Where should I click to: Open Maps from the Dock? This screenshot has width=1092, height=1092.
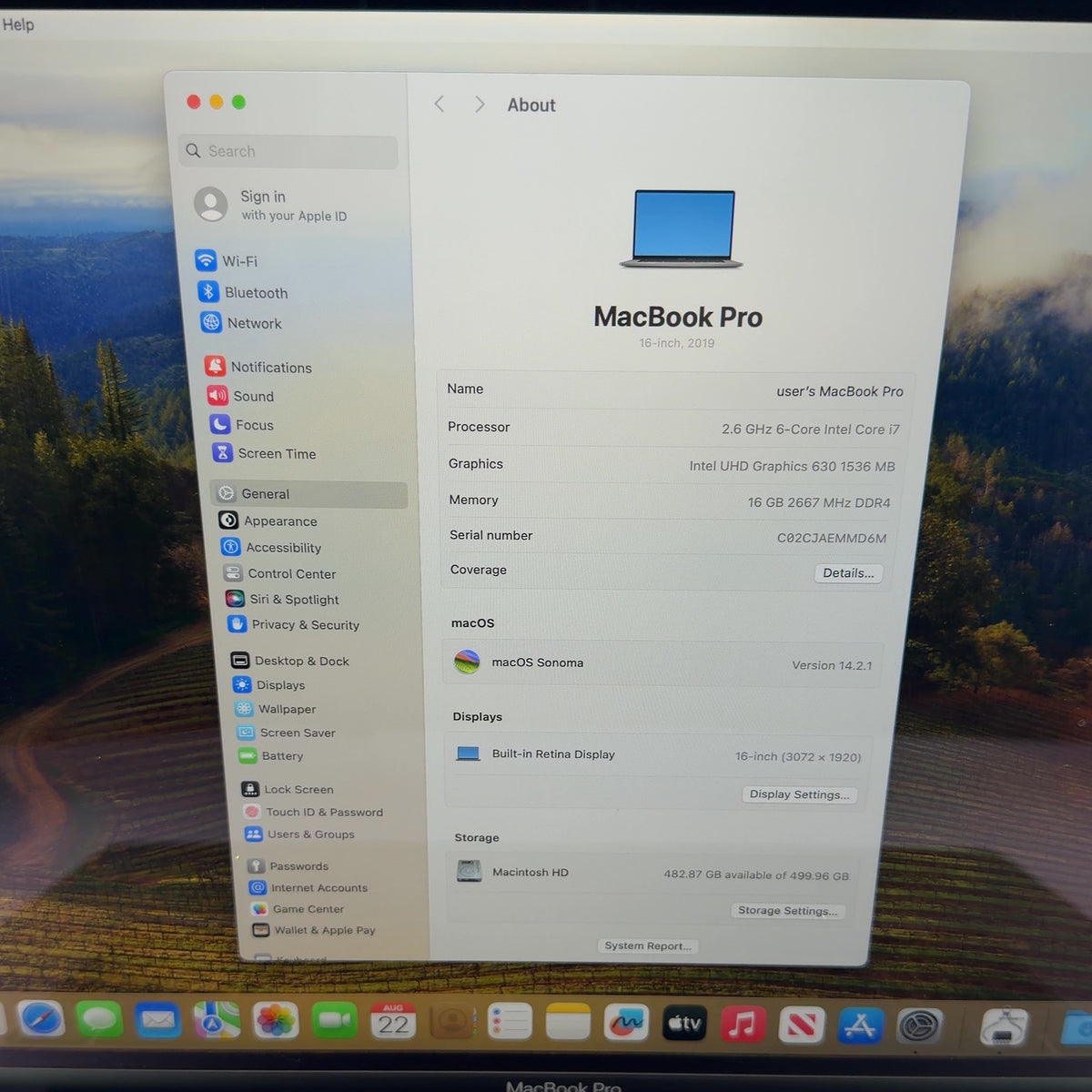217,1021
